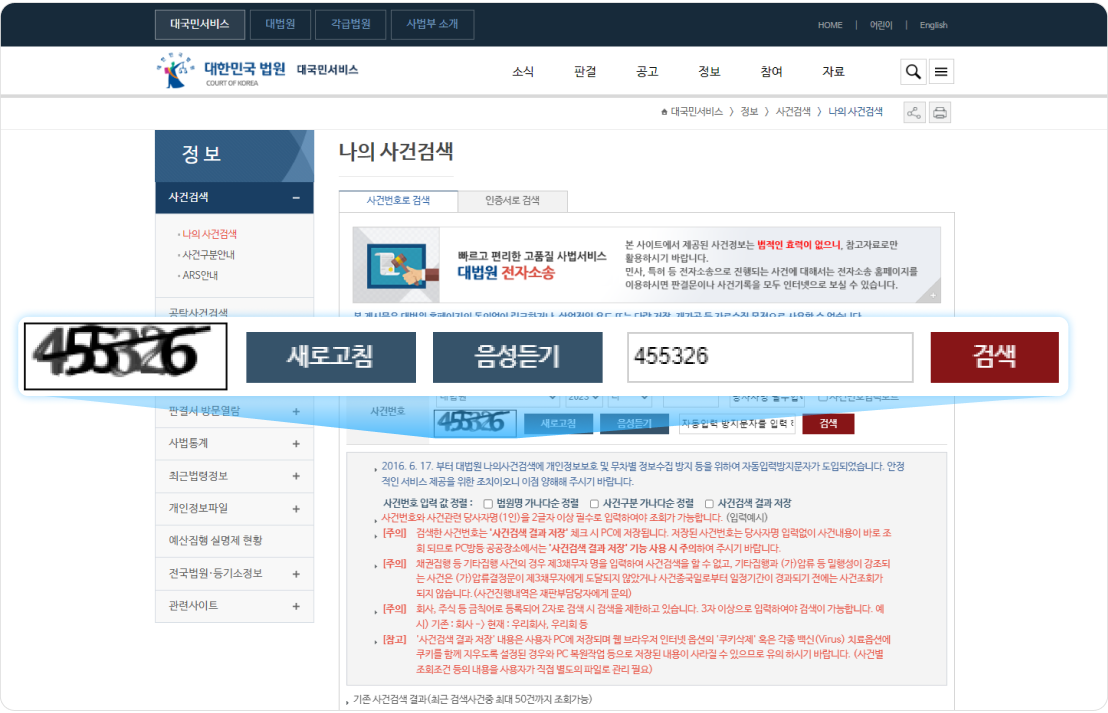
Task: Open the 소식 main menu
Action: (x=523, y=71)
